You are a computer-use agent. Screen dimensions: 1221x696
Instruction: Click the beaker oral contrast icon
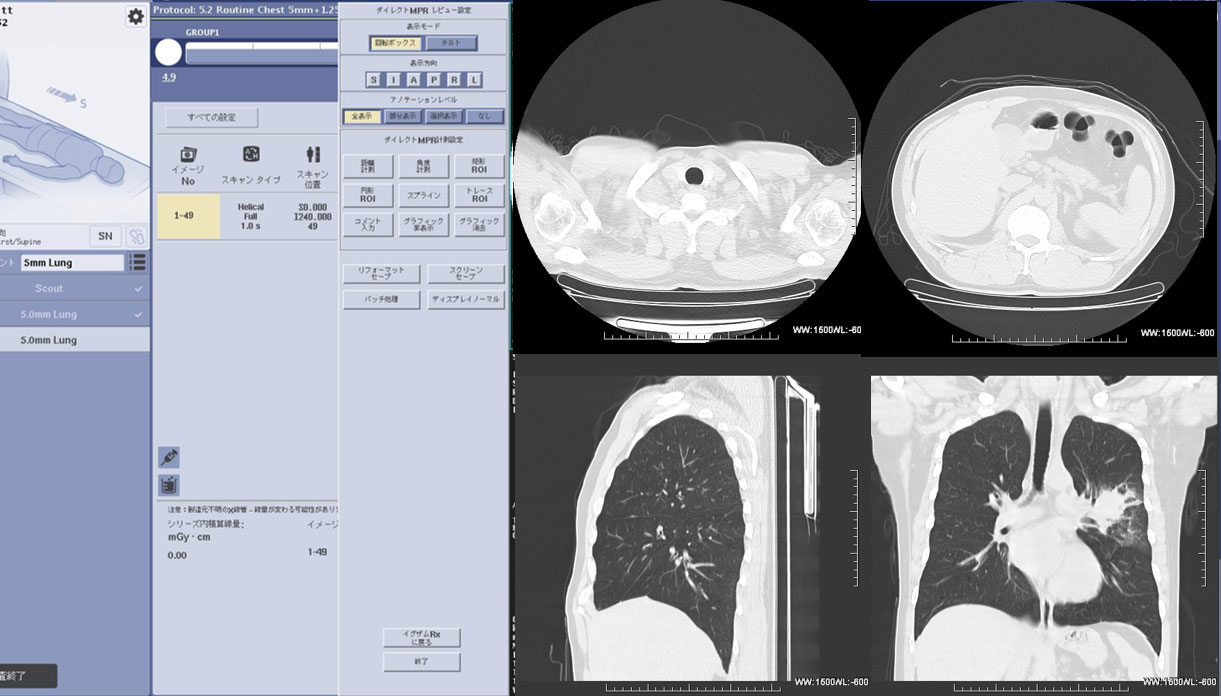pyautogui.click(x=169, y=486)
